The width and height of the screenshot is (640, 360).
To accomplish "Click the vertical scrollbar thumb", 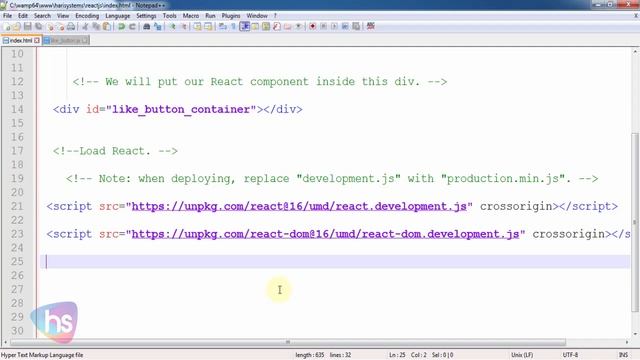I will coord(635,222).
